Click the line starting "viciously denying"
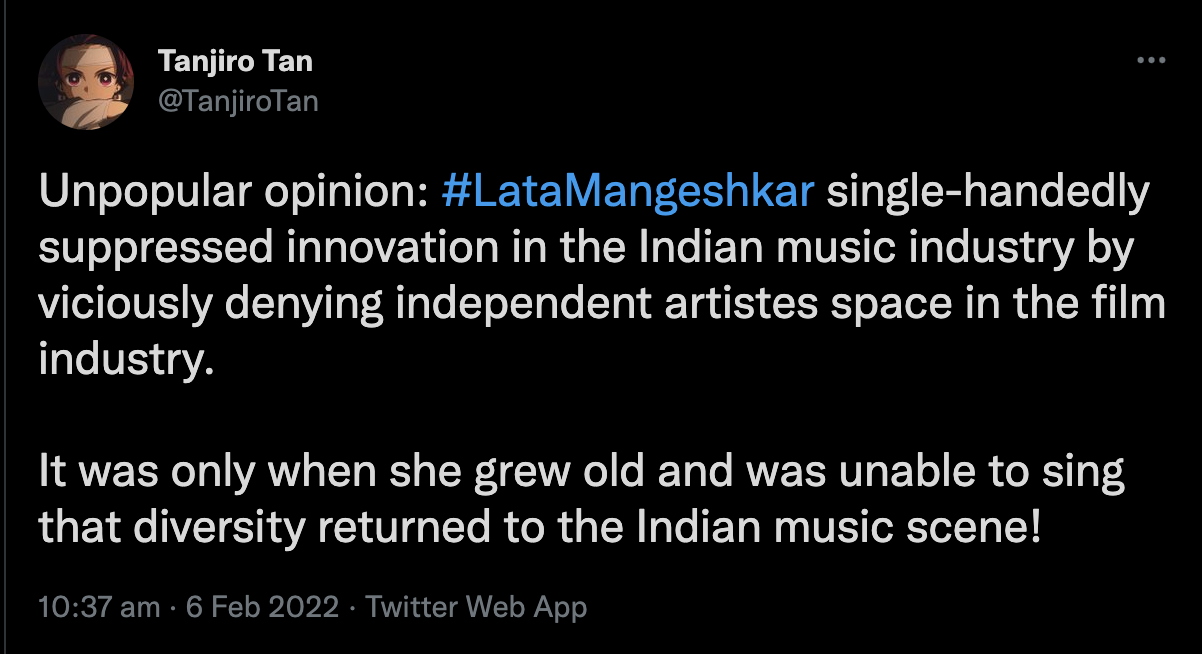The width and height of the screenshot is (1202, 654). pyautogui.click(x=602, y=303)
